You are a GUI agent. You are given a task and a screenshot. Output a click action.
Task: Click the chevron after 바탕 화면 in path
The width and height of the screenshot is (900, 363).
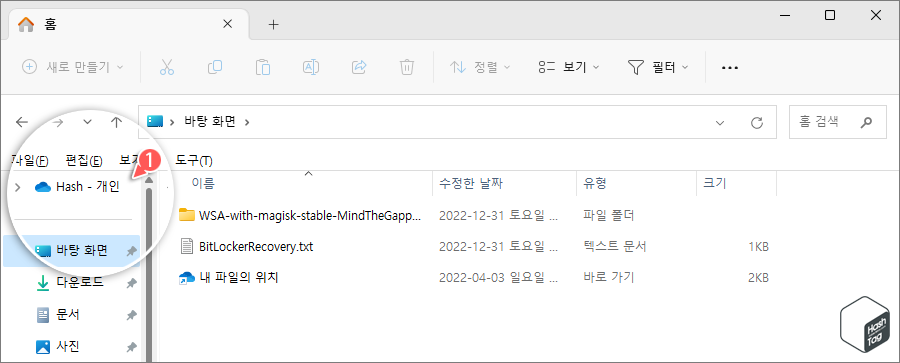pos(247,122)
